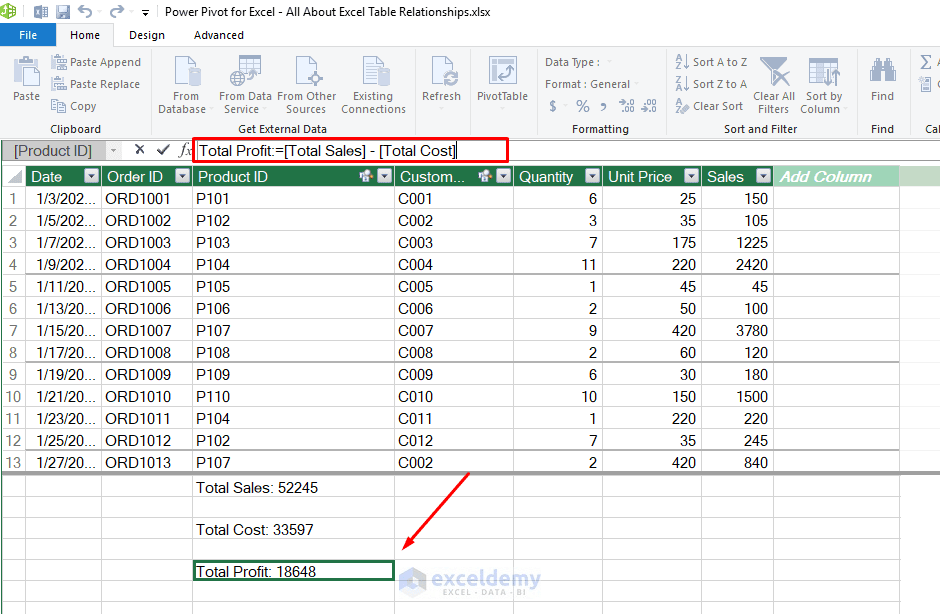Click cell C007 in Customer column

(x=454, y=330)
